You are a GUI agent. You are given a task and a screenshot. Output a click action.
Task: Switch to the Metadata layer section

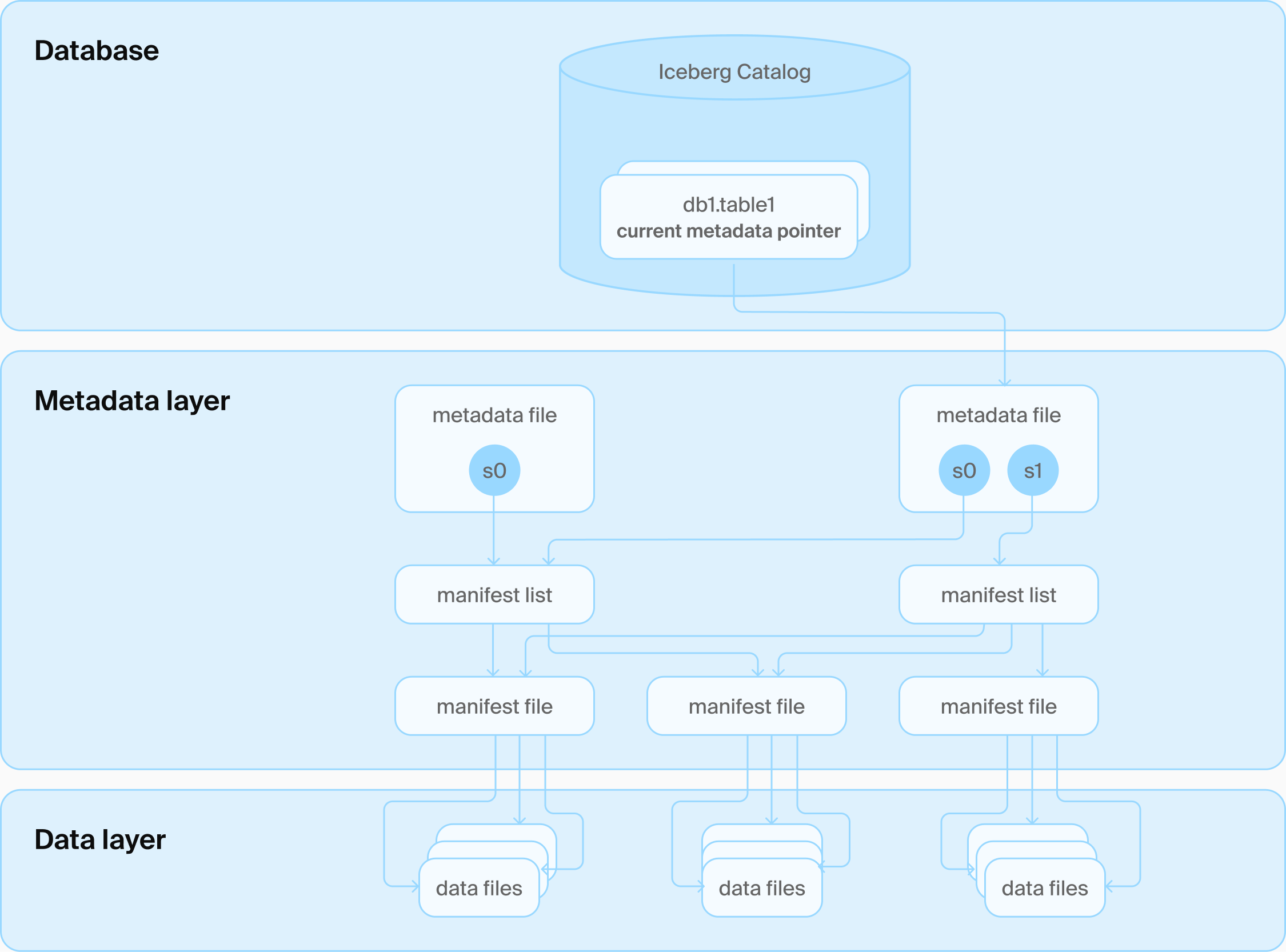133,401
